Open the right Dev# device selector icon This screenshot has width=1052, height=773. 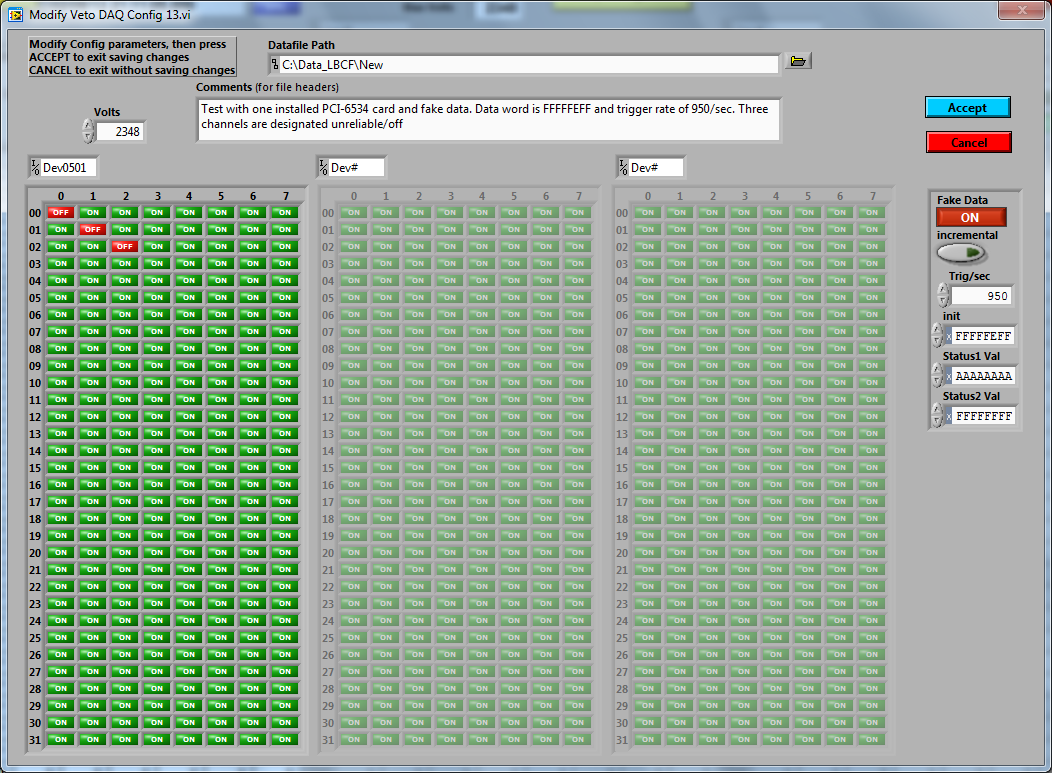623,168
